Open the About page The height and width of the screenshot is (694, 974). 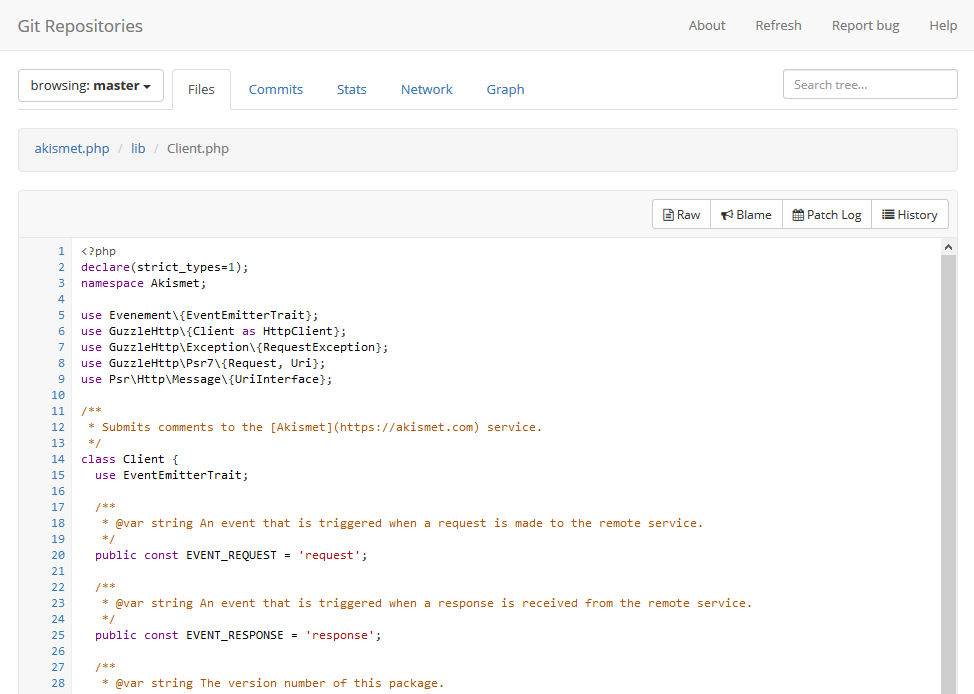pyautogui.click(x=706, y=25)
